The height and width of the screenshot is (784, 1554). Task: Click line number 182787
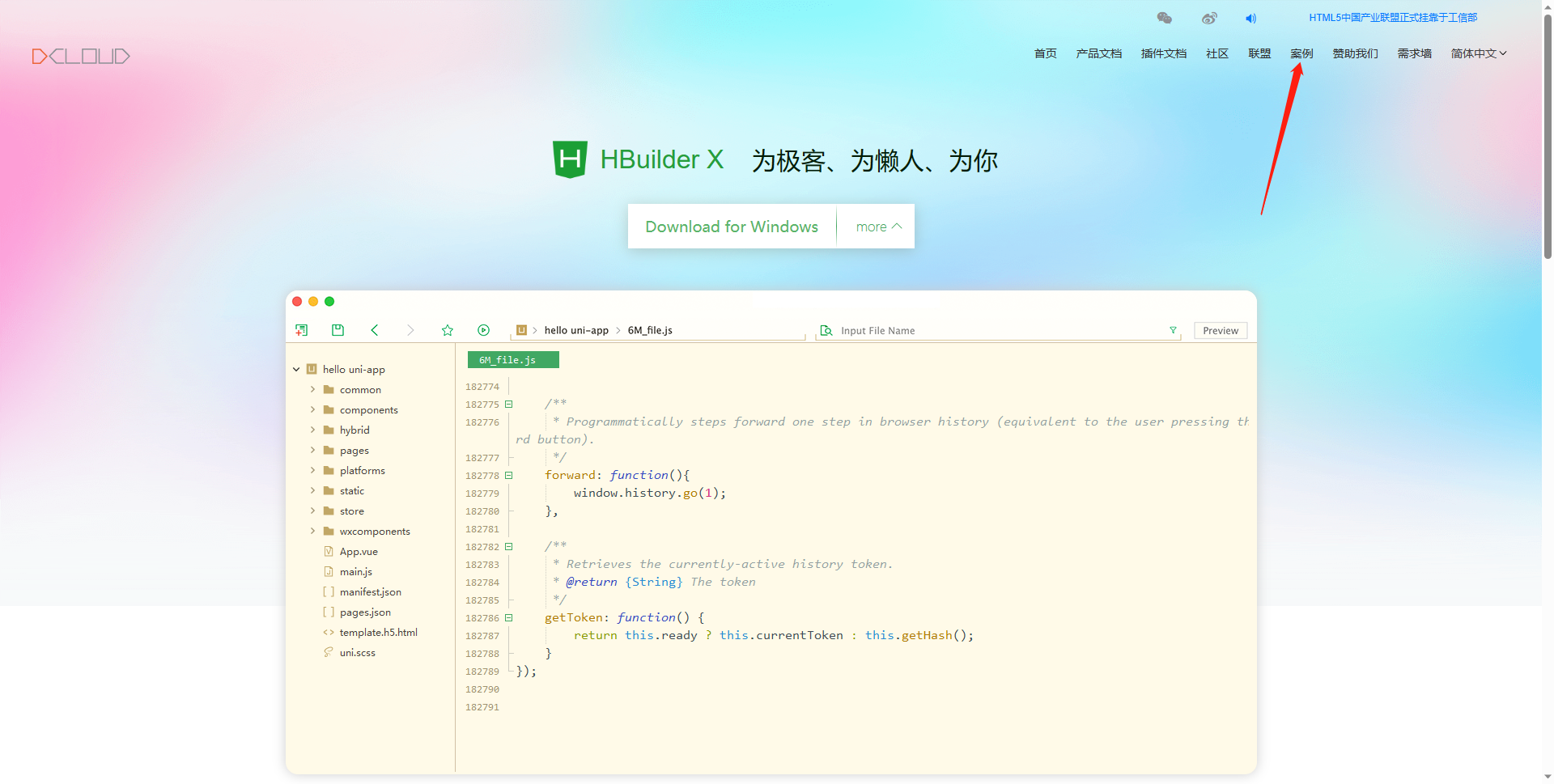(x=482, y=636)
